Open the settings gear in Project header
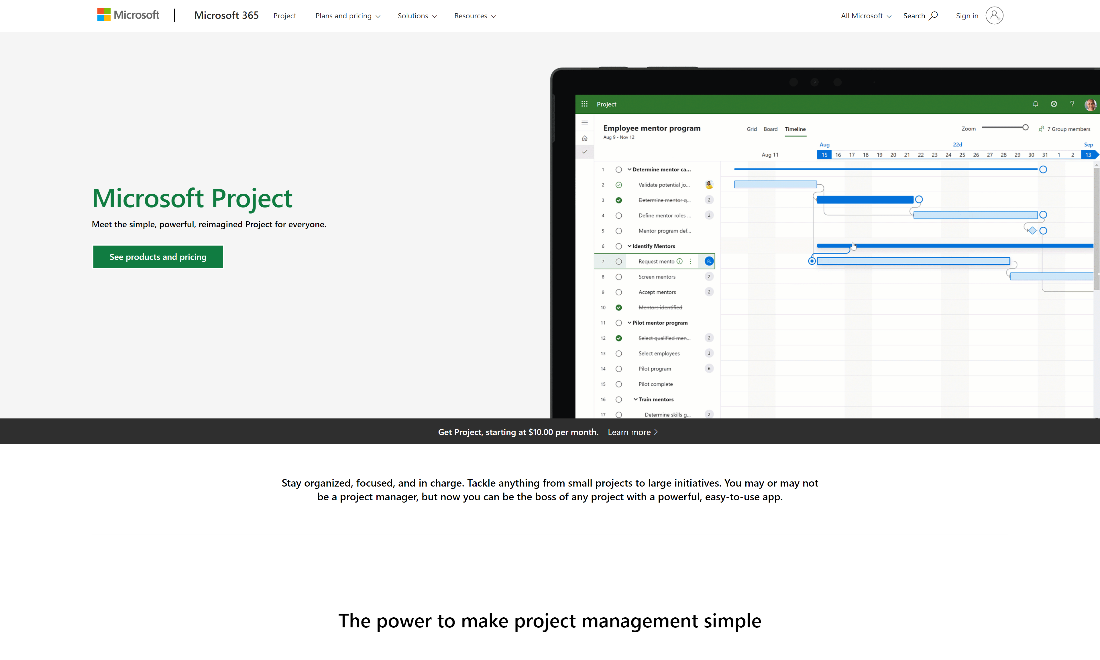Viewport: 1100px width, 660px height. click(1053, 104)
